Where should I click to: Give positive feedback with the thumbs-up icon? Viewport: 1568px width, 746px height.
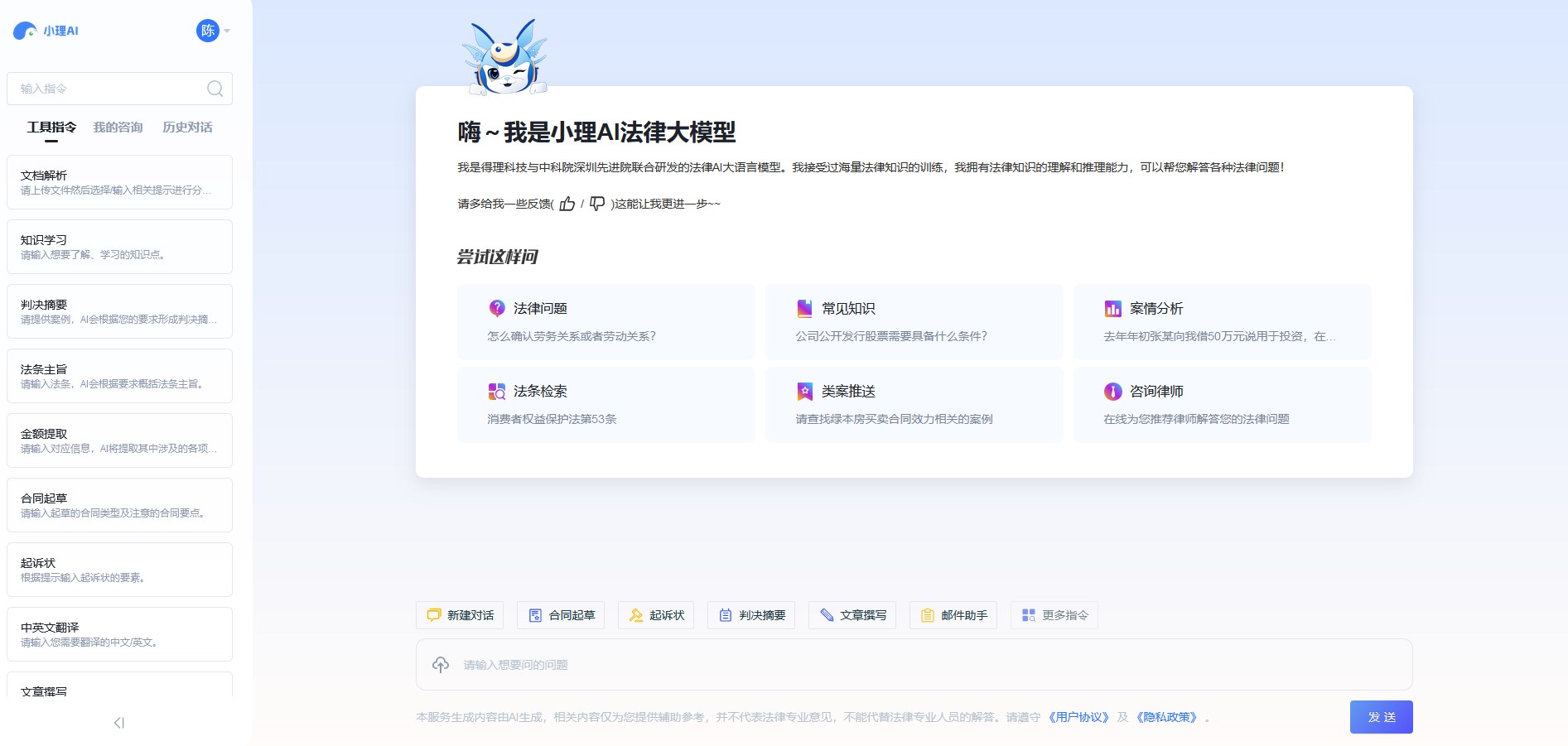click(x=567, y=204)
